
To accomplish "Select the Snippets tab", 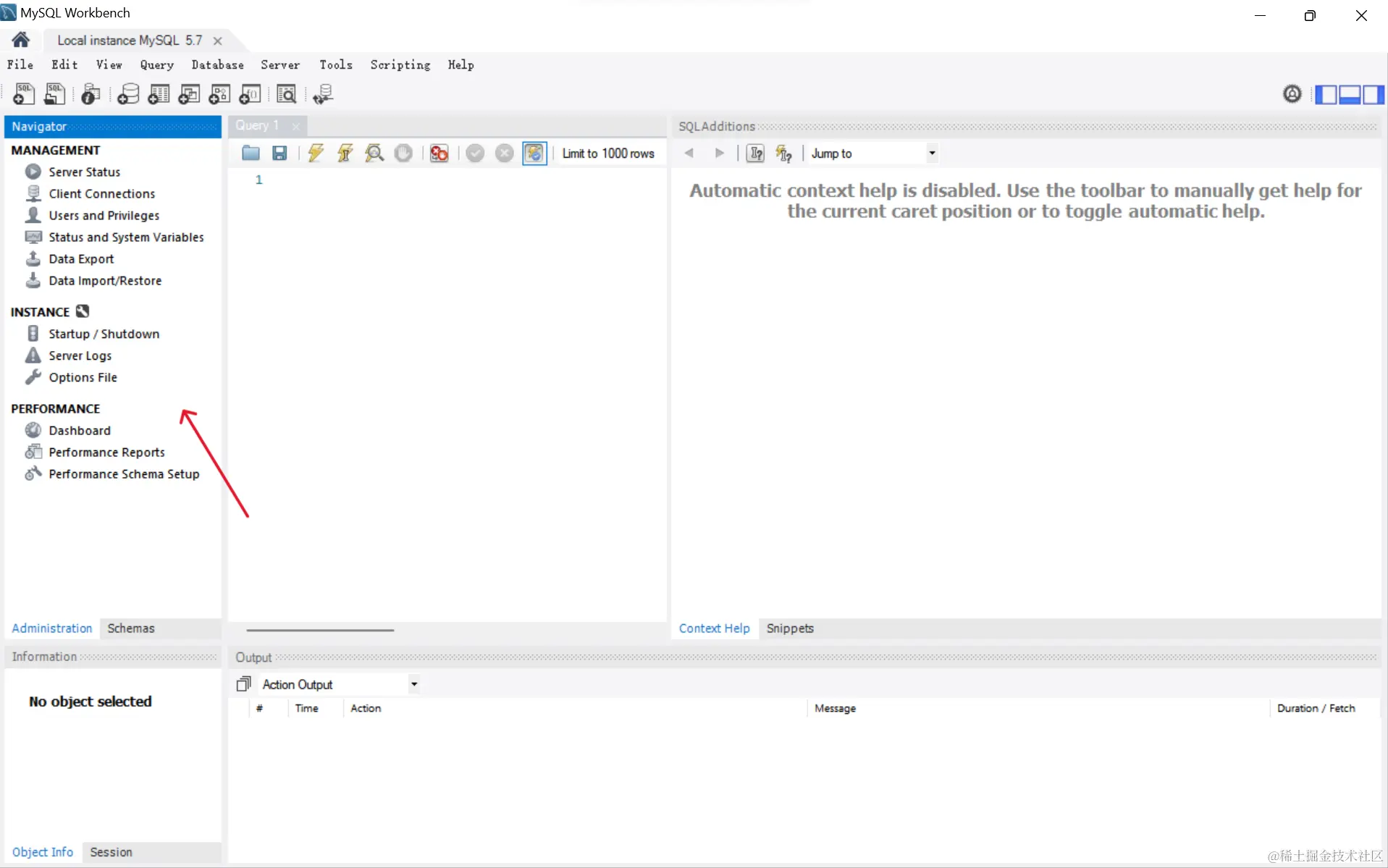I will click(790, 628).
